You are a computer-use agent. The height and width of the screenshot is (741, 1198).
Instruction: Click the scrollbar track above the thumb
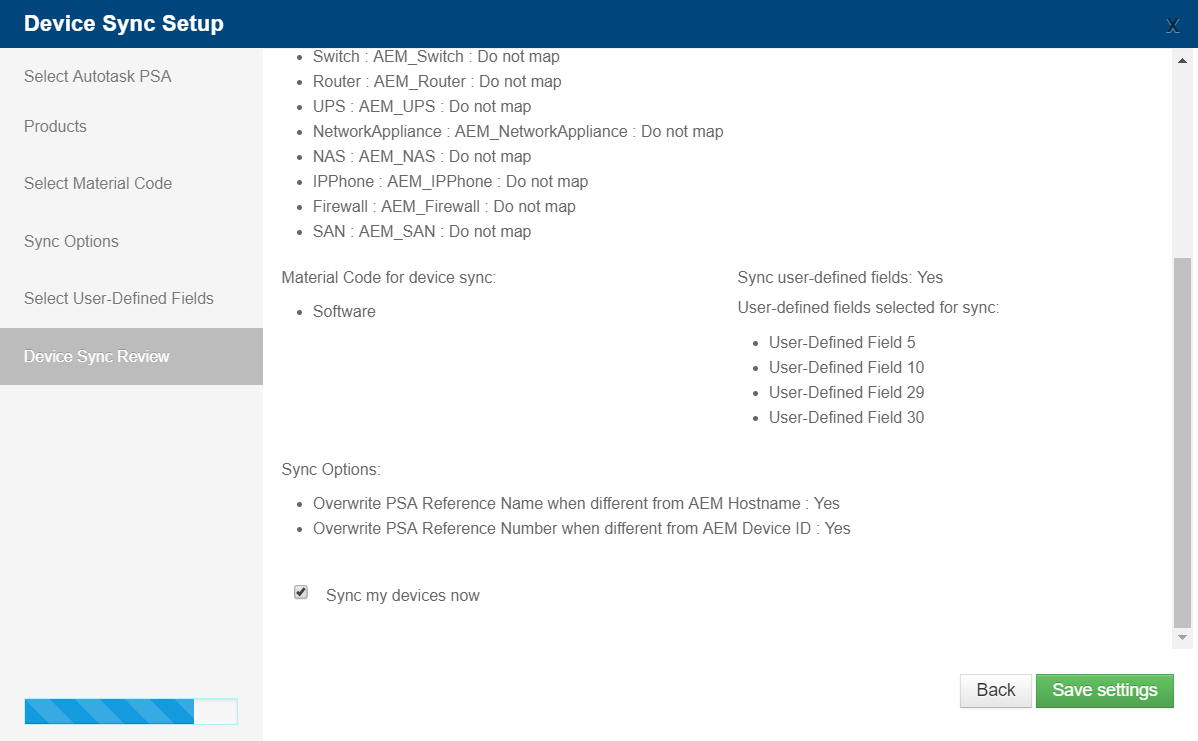(1182, 163)
